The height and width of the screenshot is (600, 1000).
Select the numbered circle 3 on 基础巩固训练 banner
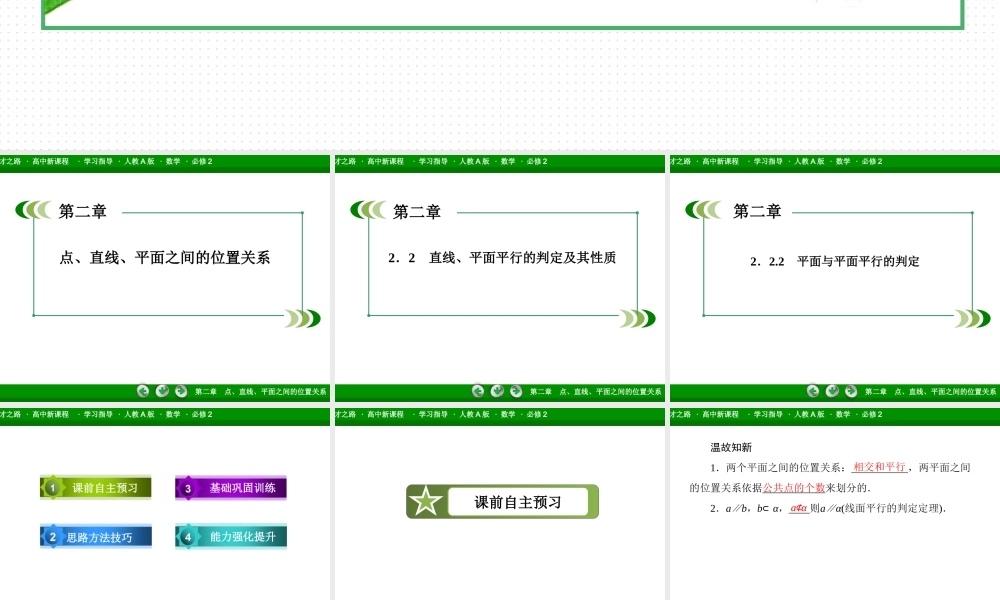click(x=187, y=487)
